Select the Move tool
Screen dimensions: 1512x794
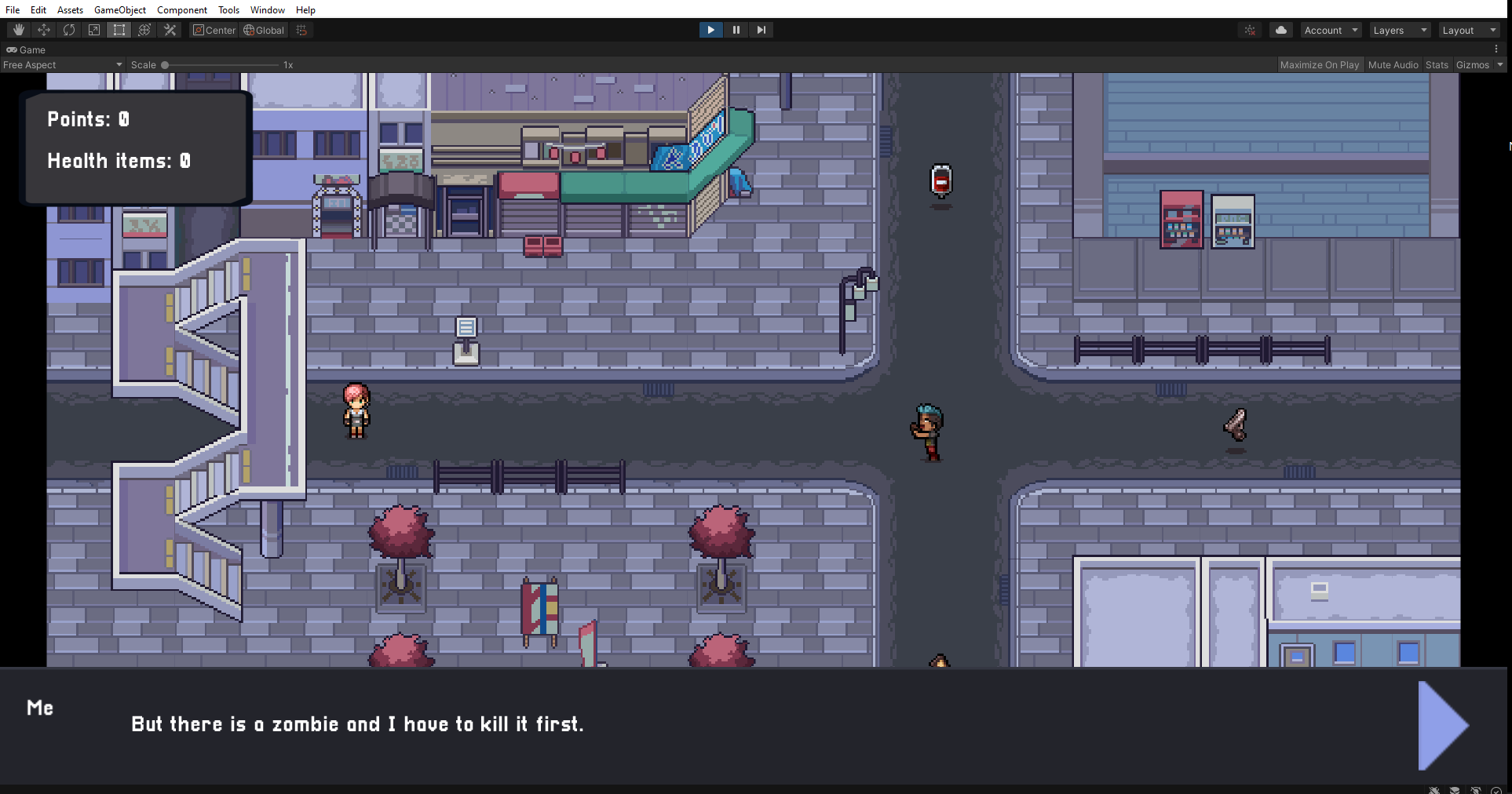(x=44, y=30)
